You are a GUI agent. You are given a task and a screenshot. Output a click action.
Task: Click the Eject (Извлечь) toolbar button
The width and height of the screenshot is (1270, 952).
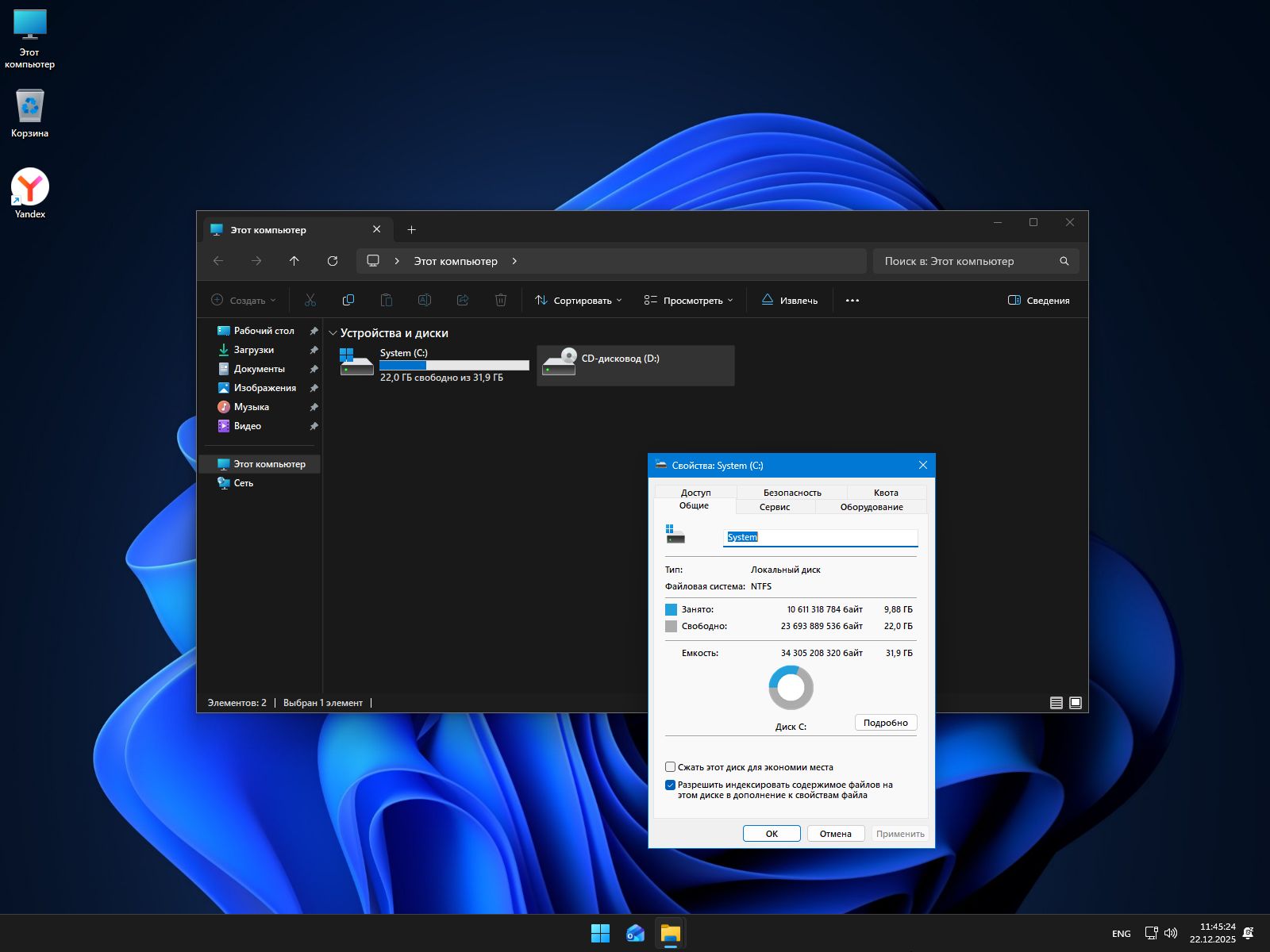pyautogui.click(x=789, y=301)
